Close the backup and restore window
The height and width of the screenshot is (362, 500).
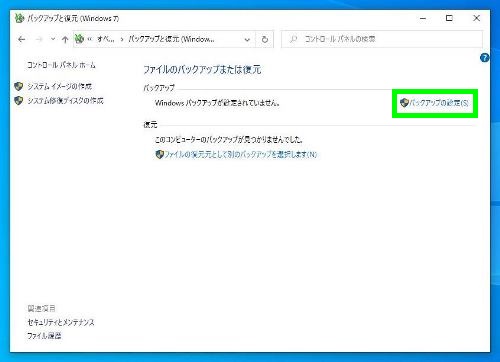477,18
